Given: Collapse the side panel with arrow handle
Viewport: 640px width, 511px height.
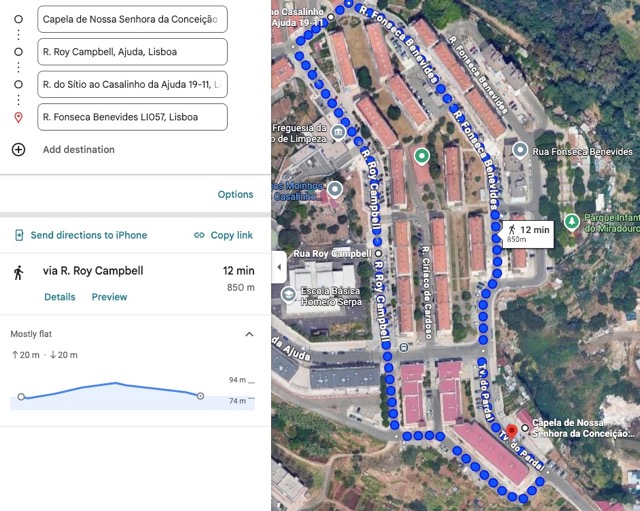Looking at the screenshot, I should pos(278,268).
